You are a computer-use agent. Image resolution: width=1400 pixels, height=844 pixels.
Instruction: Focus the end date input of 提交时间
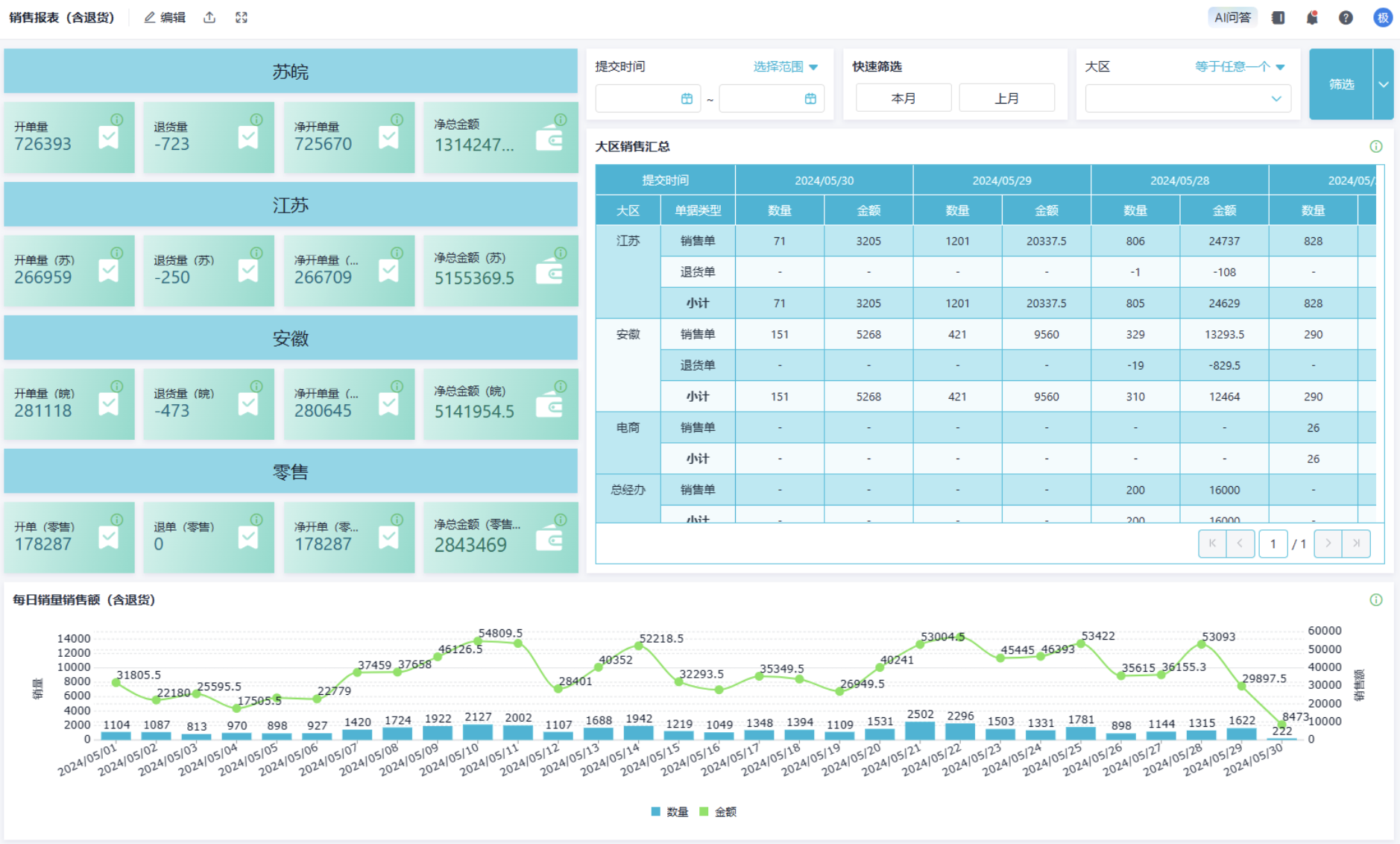tap(772, 98)
